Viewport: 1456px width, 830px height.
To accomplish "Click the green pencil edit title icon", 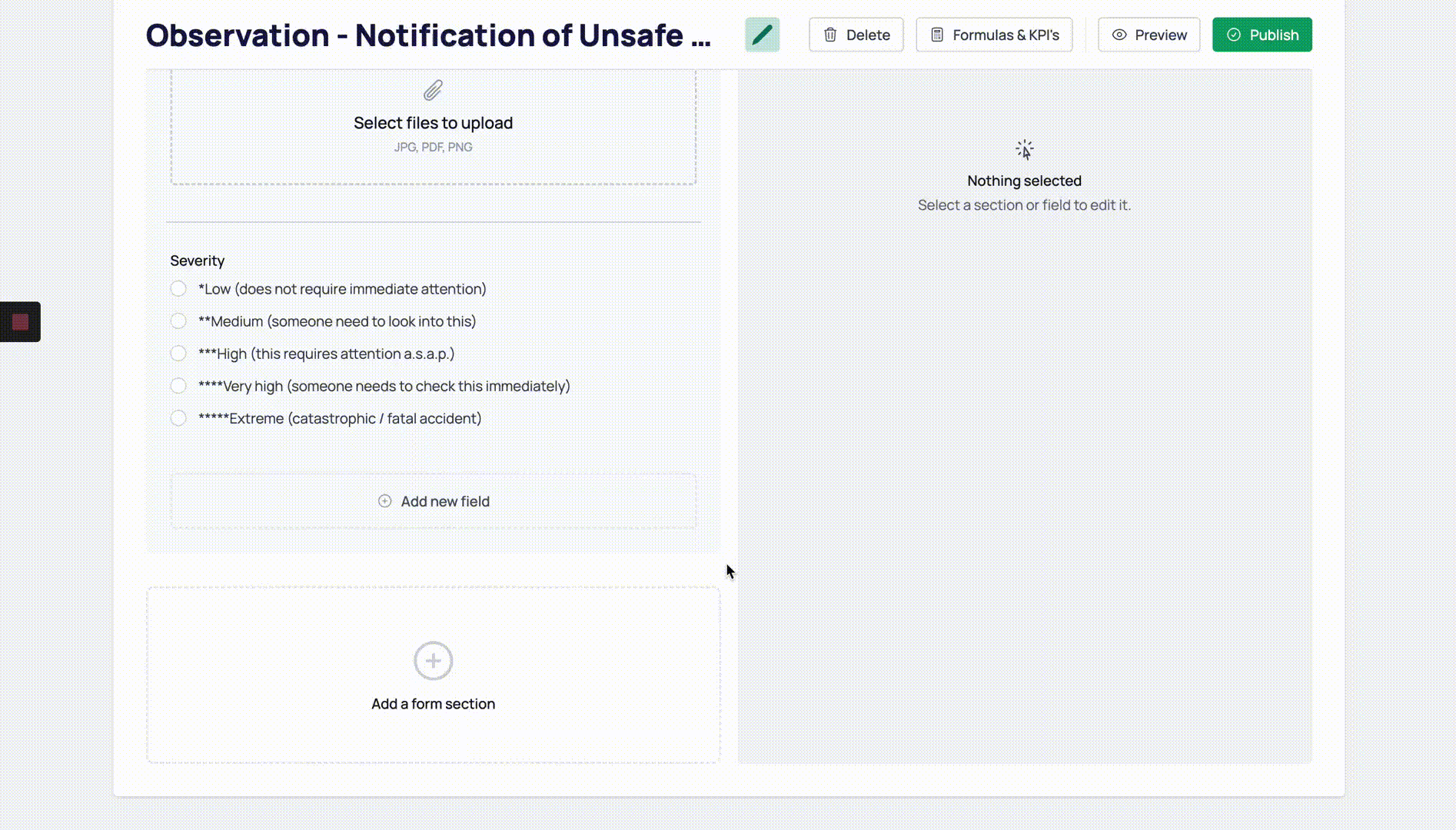I will point(762,35).
